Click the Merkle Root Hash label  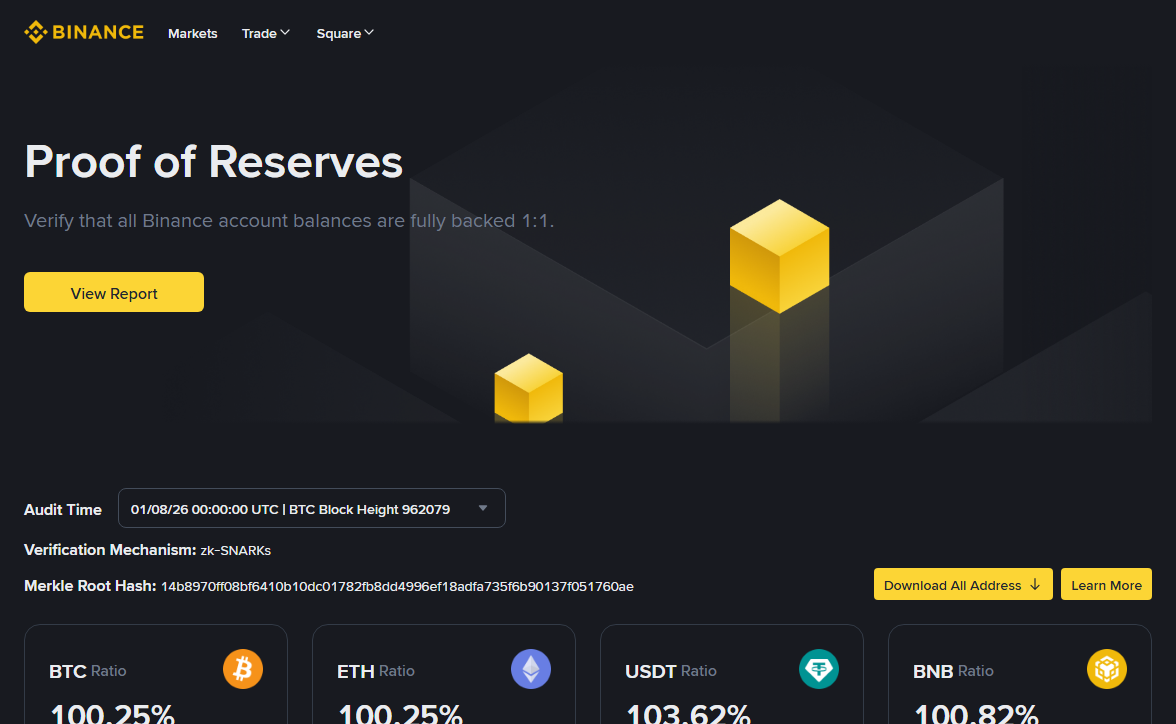pyautogui.click(x=90, y=586)
